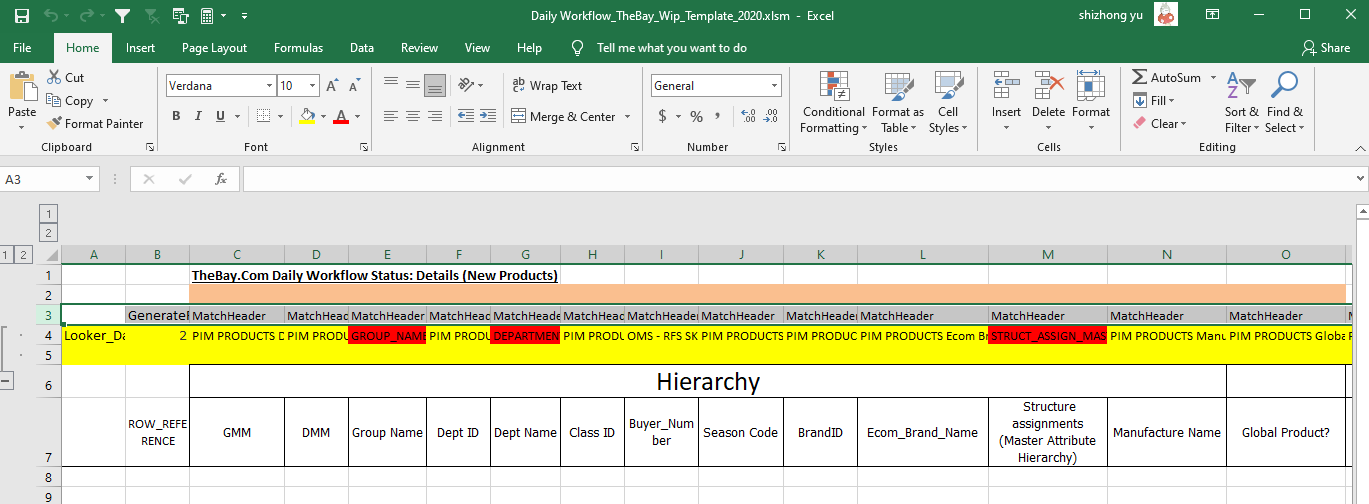Increase font size with the large A icon

pos(332,86)
